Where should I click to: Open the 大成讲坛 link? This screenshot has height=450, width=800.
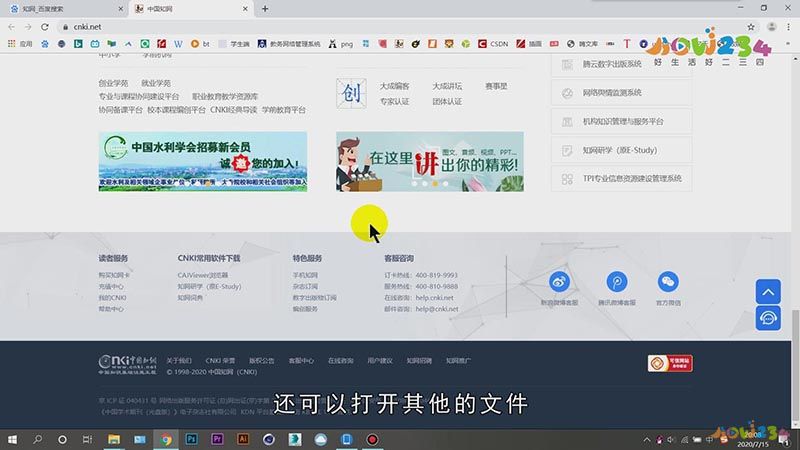447,86
